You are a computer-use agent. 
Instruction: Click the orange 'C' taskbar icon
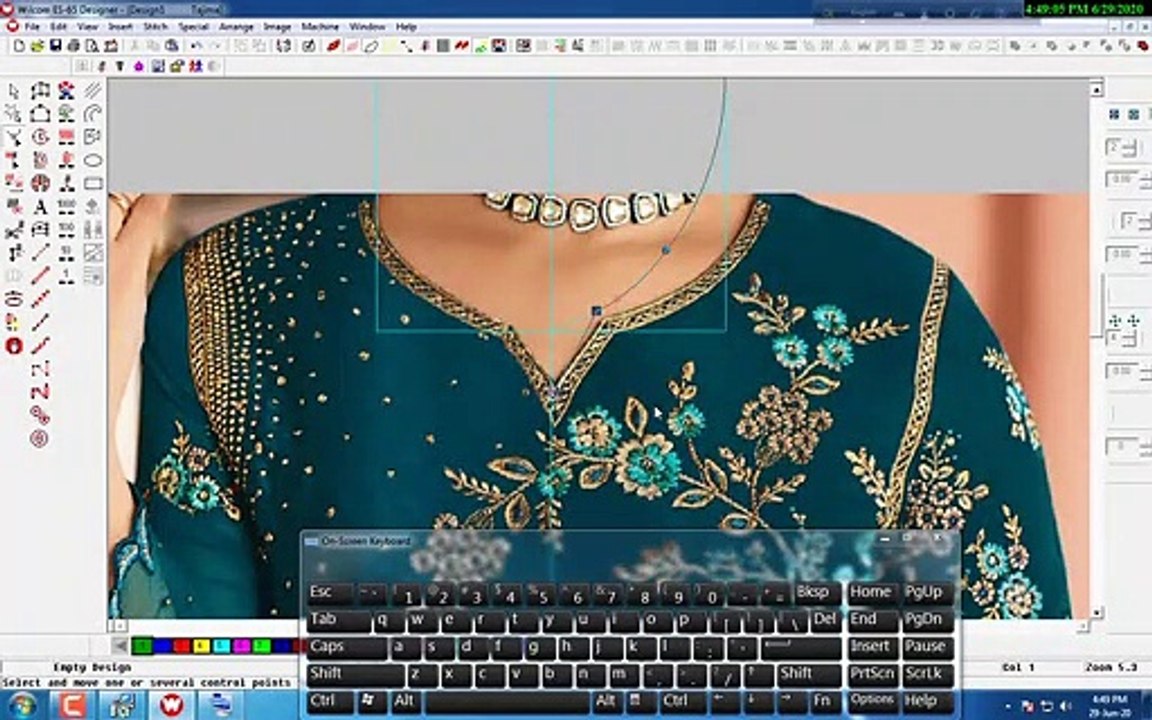[x=73, y=705]
